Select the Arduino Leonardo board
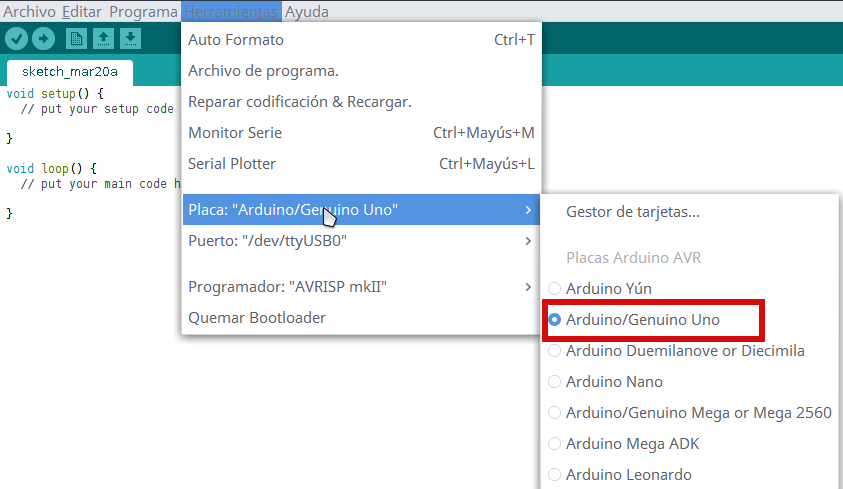The width and height of the screenshot is (843, 489). coord(628,475)
